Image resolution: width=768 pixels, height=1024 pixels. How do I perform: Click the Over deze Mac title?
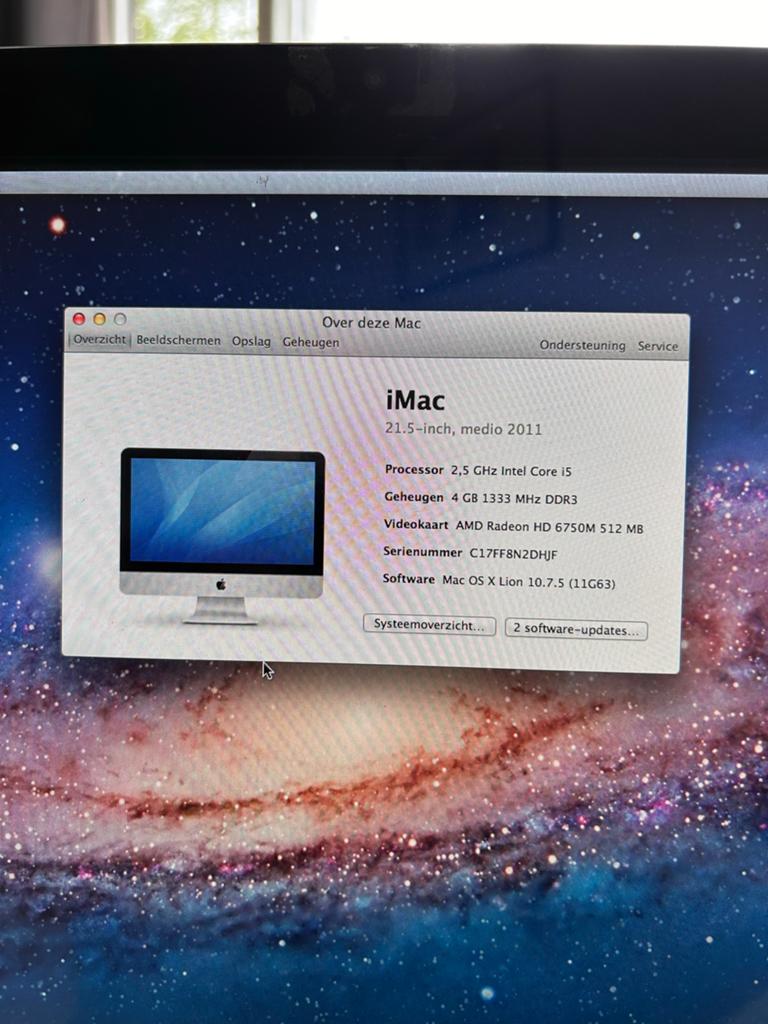pos(372,323)
